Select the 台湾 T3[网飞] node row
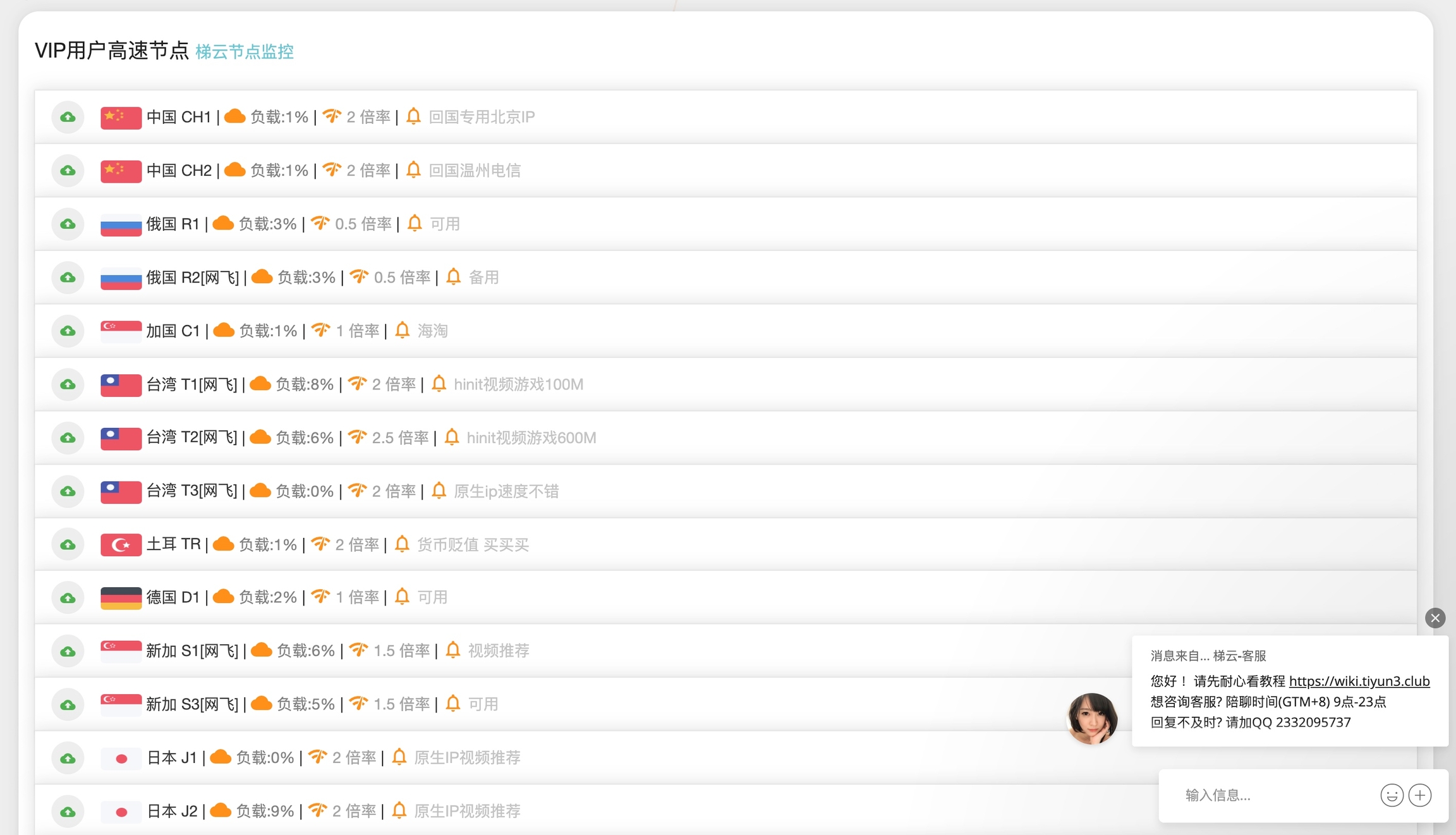The image size is (1456, 835). (x=725, y=491)
